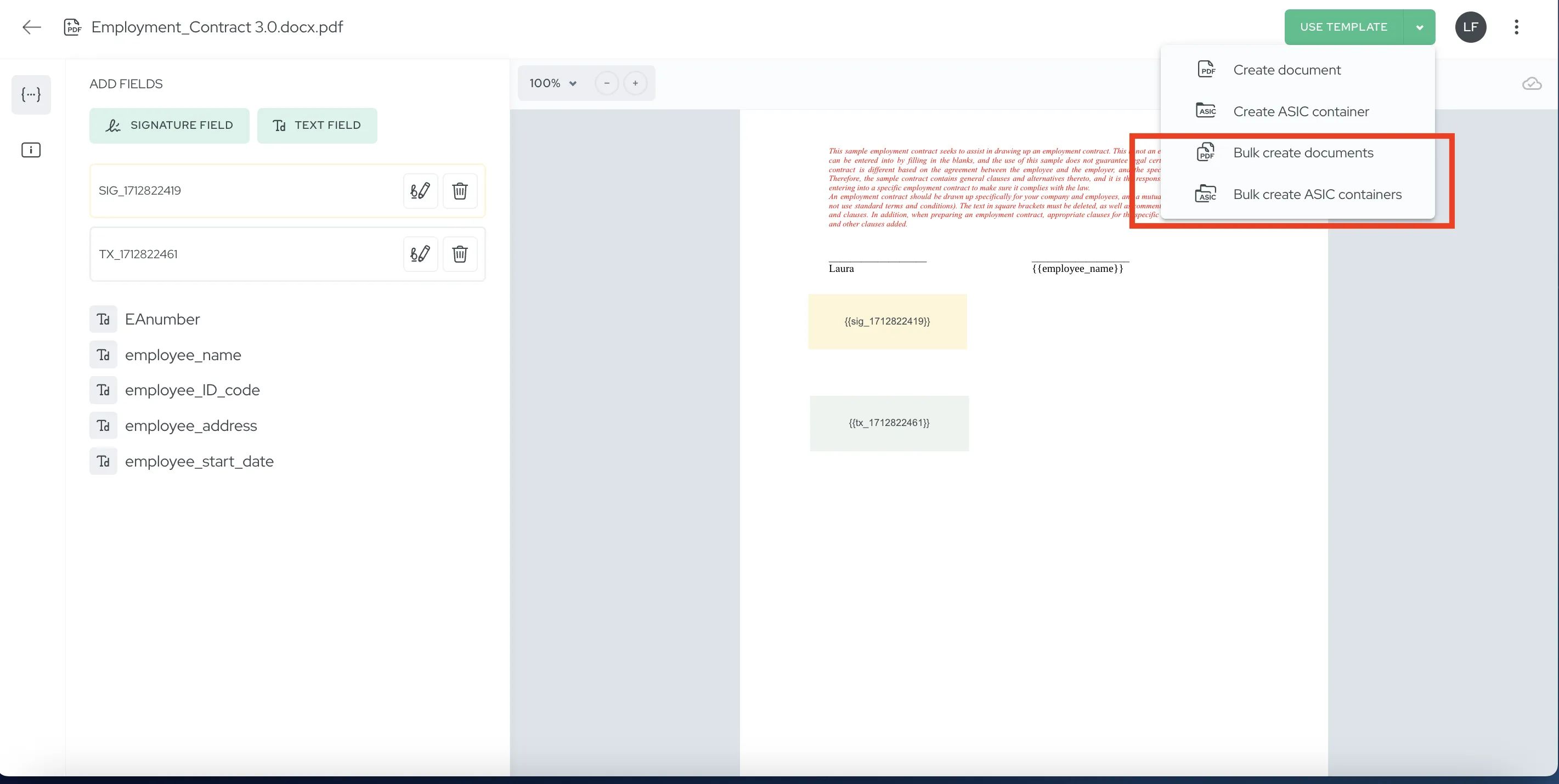This screenshot has width=1559, height=784.
Task: Open the LF user avatar menu
Action: (1471, 27)
